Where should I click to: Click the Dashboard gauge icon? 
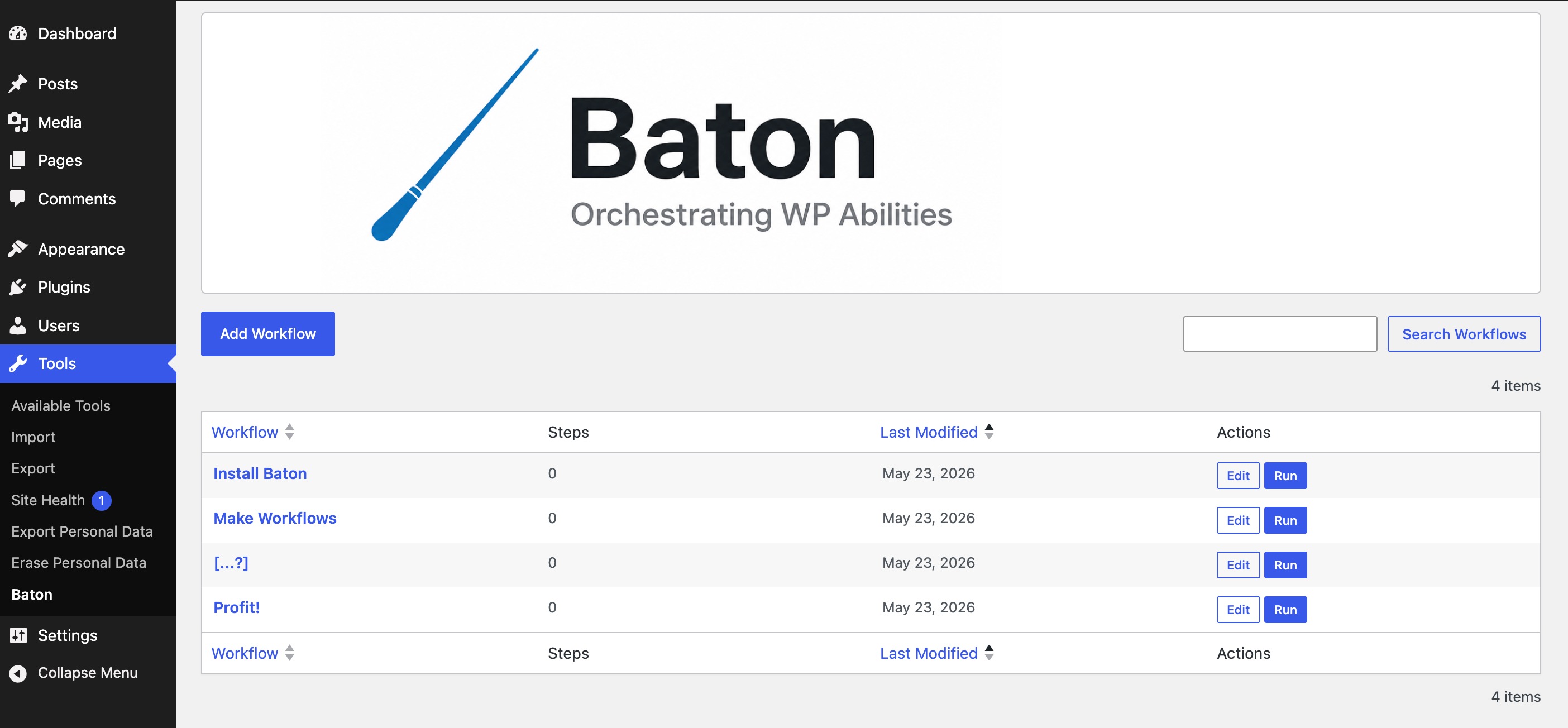(x=18, y=33)
